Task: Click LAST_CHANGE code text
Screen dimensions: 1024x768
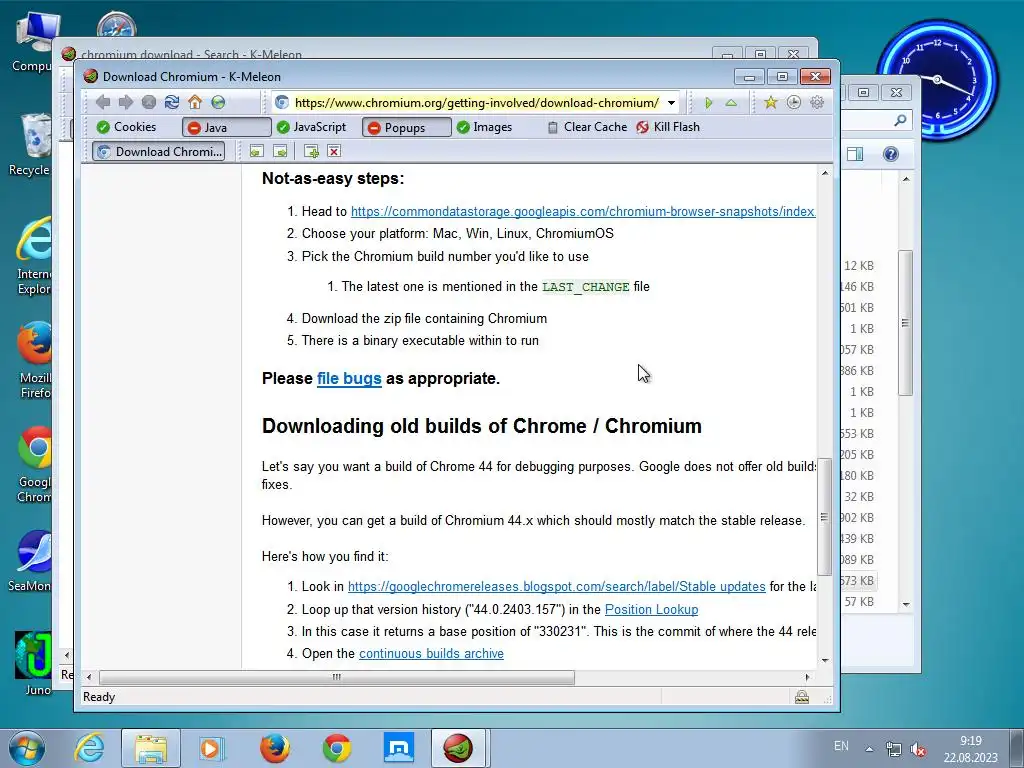Action: 586,287
